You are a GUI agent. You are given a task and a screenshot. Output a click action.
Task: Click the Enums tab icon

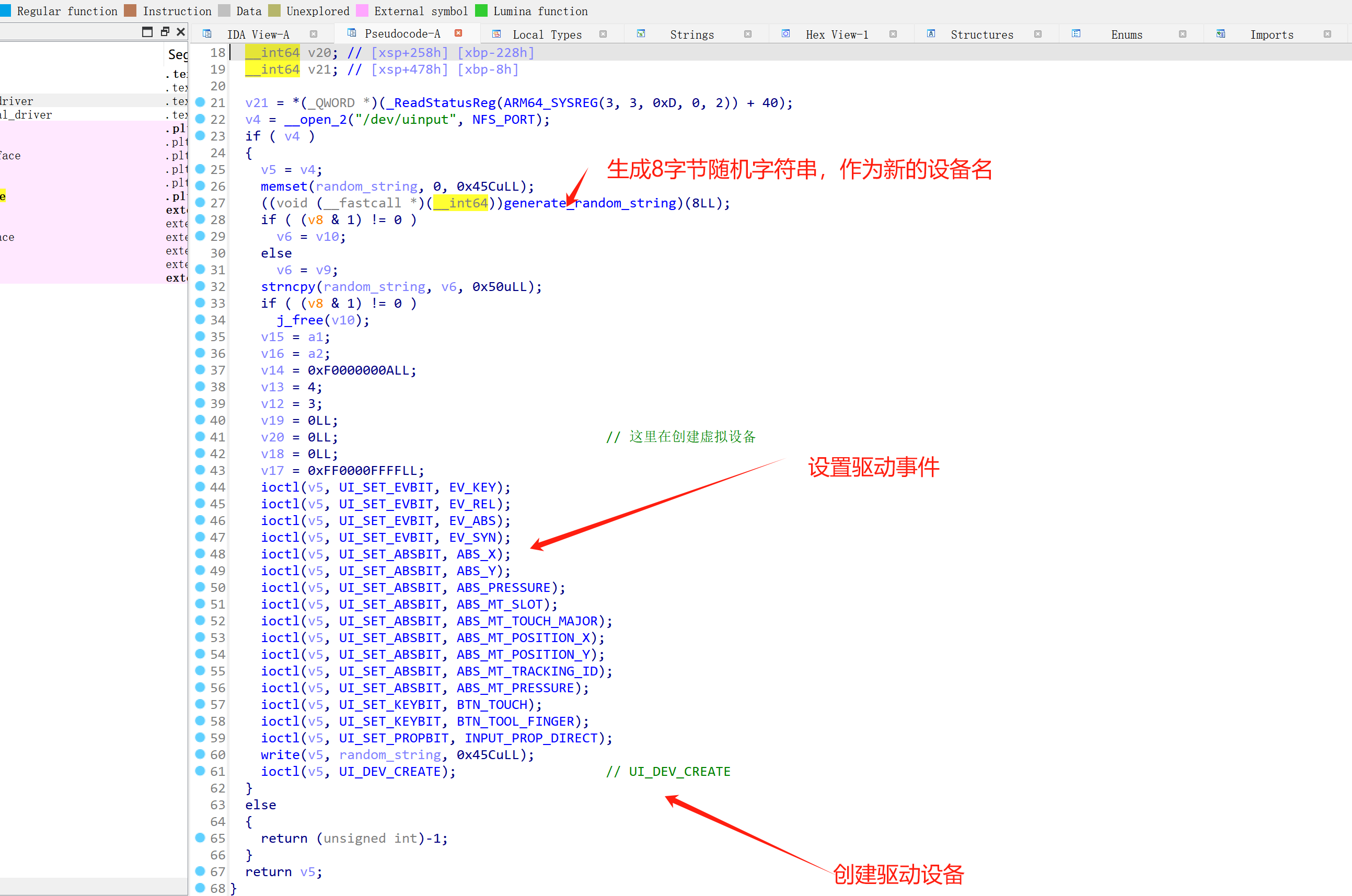1076,34
